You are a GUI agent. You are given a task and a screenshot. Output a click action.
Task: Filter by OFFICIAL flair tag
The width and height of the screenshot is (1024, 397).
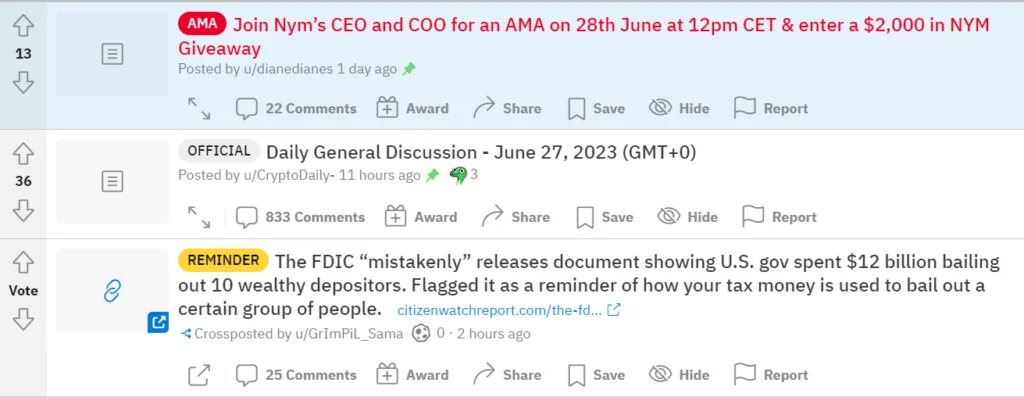pyautogui.click(x=219, y=151)
